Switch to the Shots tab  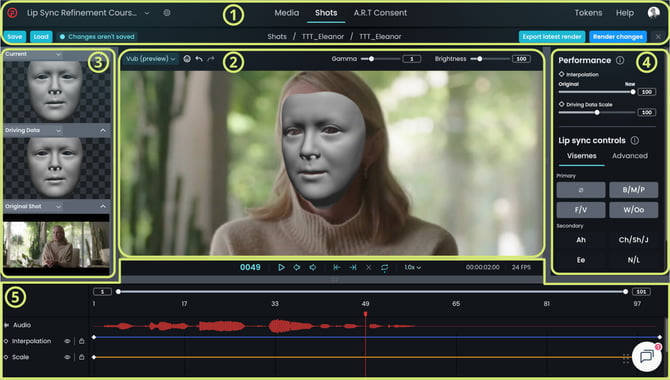click(x=326, y=13)
